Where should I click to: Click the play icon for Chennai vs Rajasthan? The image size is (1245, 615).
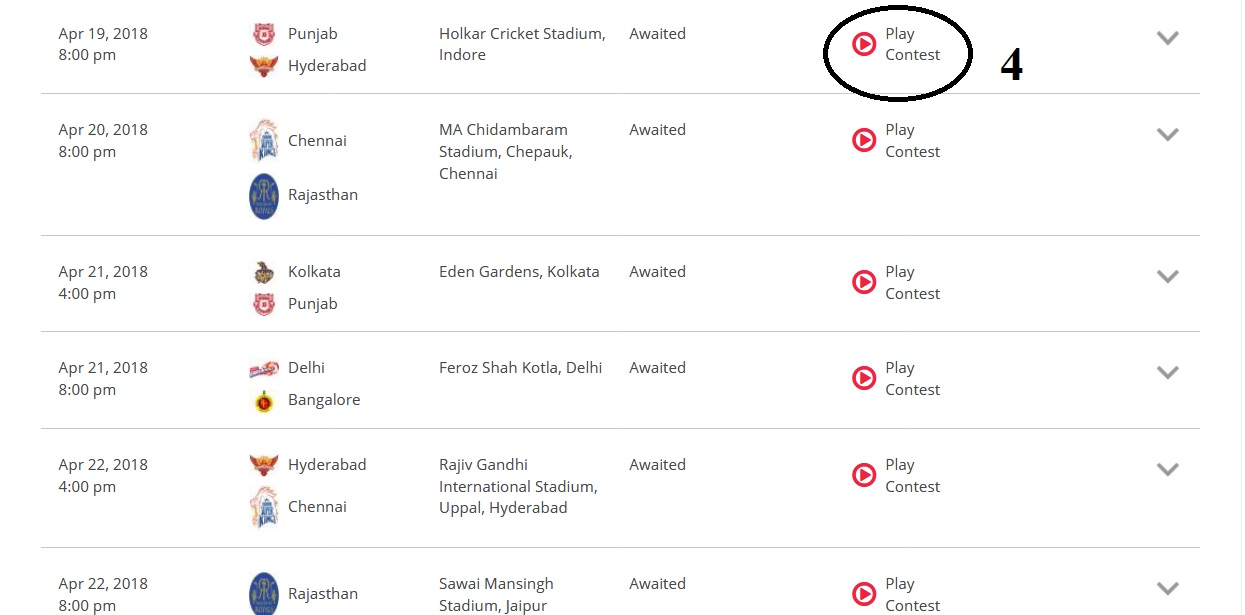[x=864, y=140]
